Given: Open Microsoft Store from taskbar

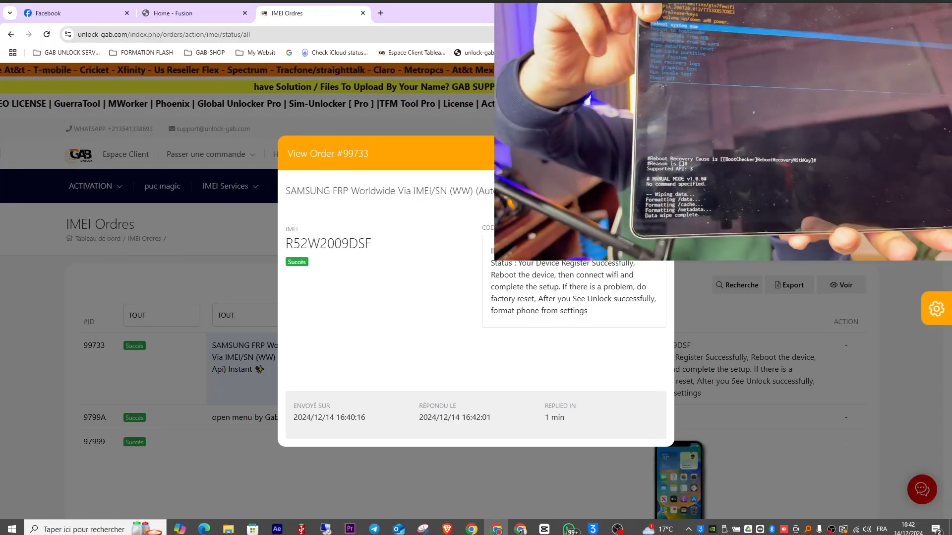Looking at the screenshot, I should [253, 529].
